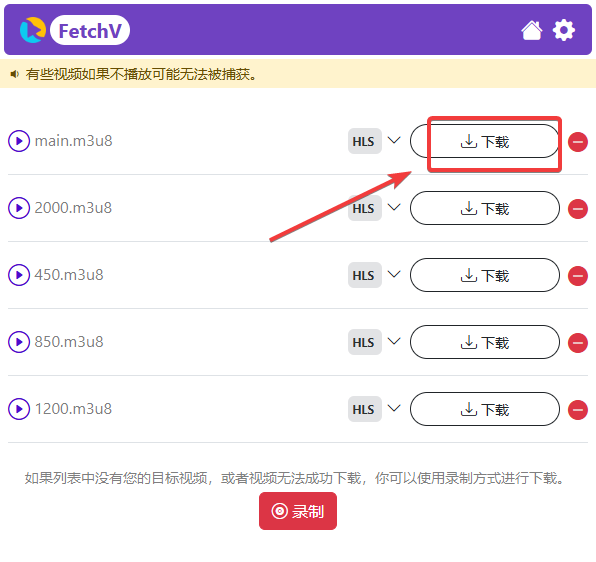This screenshot has height=562, width=596.
Task: Expand details chevron for 1200.m3u8
Action: [x=394, y=408]
